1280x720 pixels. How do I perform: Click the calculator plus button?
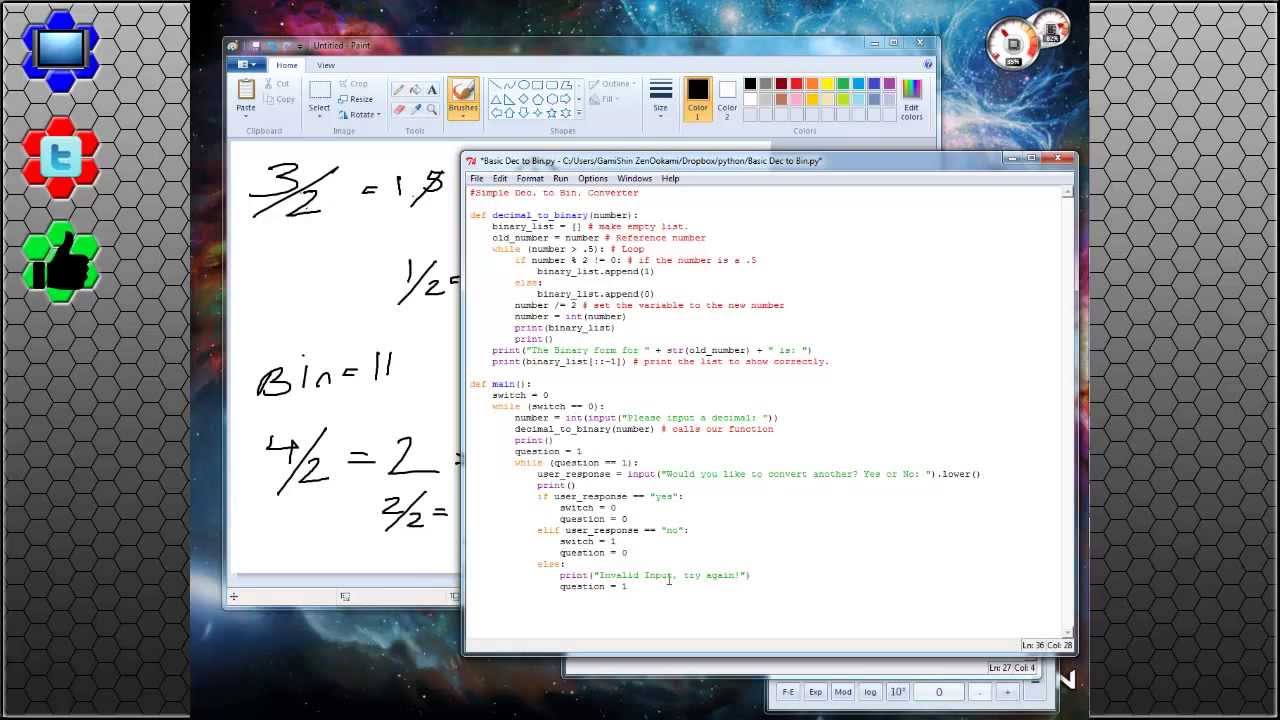point(1007,692)
